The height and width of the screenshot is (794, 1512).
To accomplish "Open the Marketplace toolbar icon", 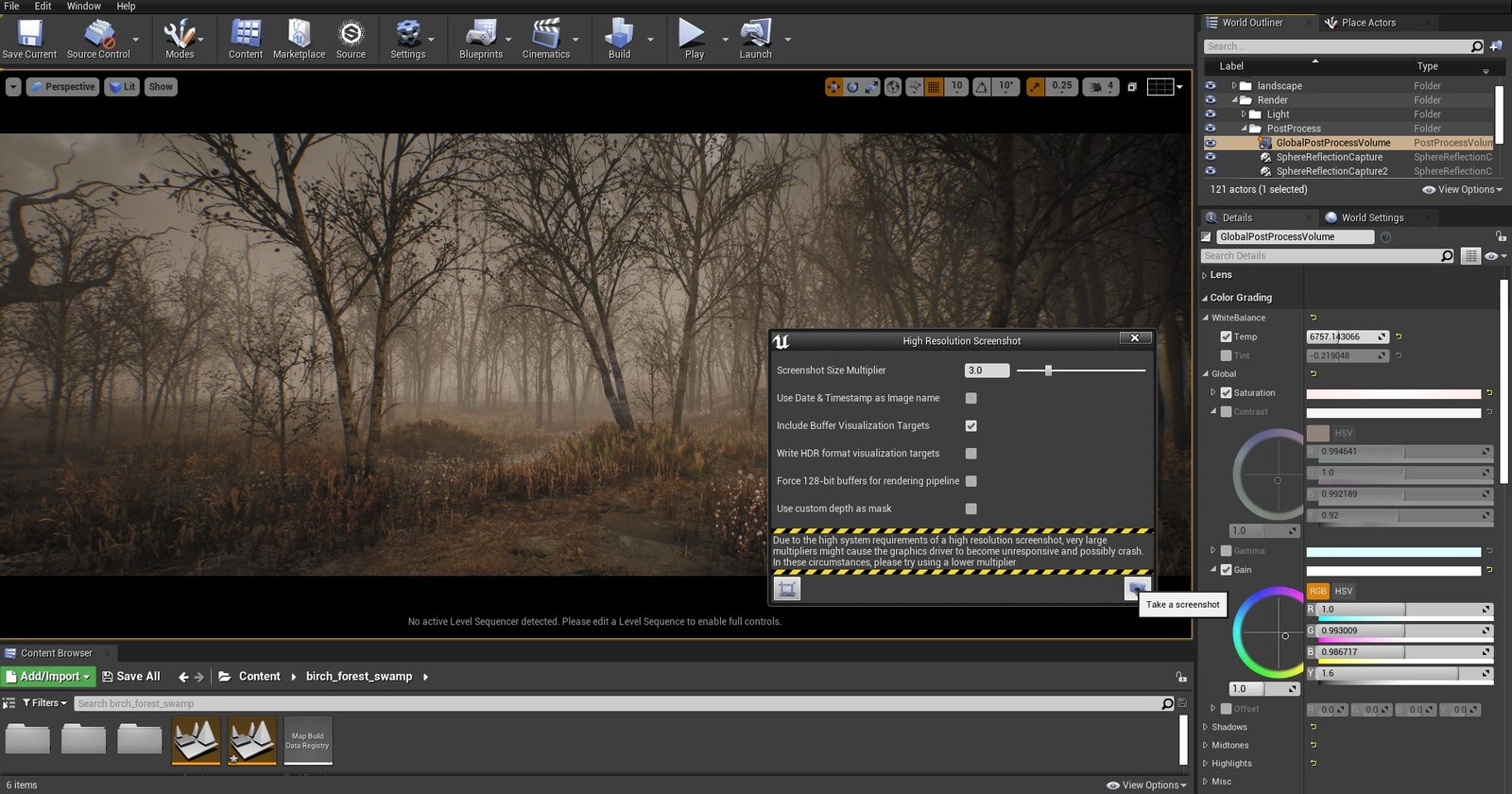I will click(299, 39).
